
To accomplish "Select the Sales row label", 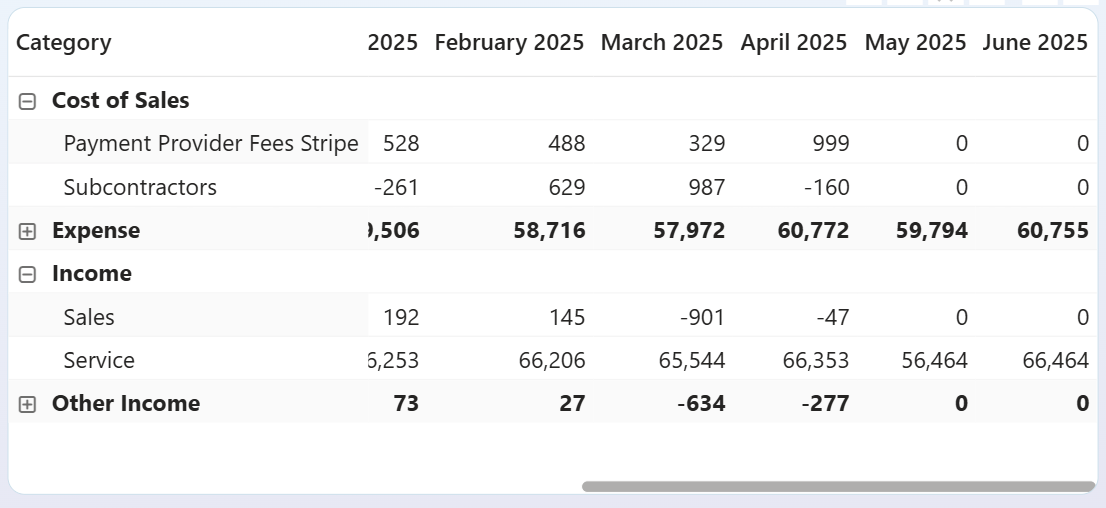I will click(x=89, y=318).
